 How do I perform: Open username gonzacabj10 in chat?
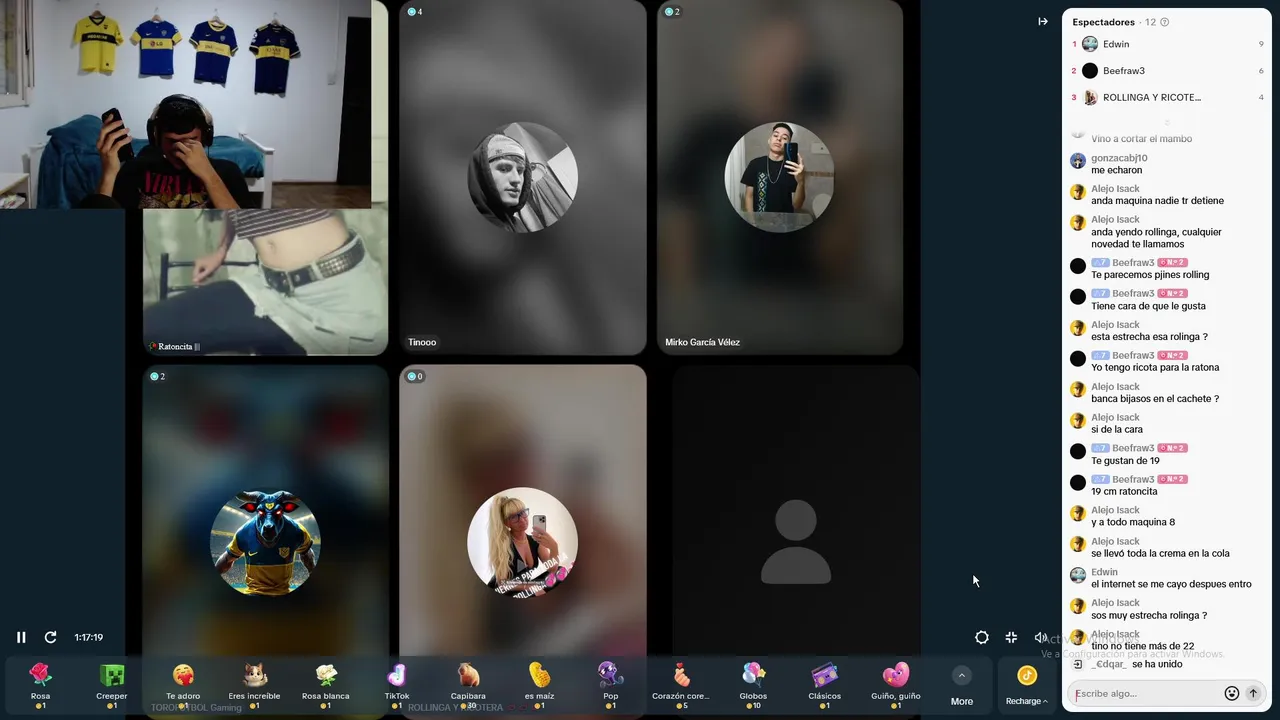(1119, 158)
